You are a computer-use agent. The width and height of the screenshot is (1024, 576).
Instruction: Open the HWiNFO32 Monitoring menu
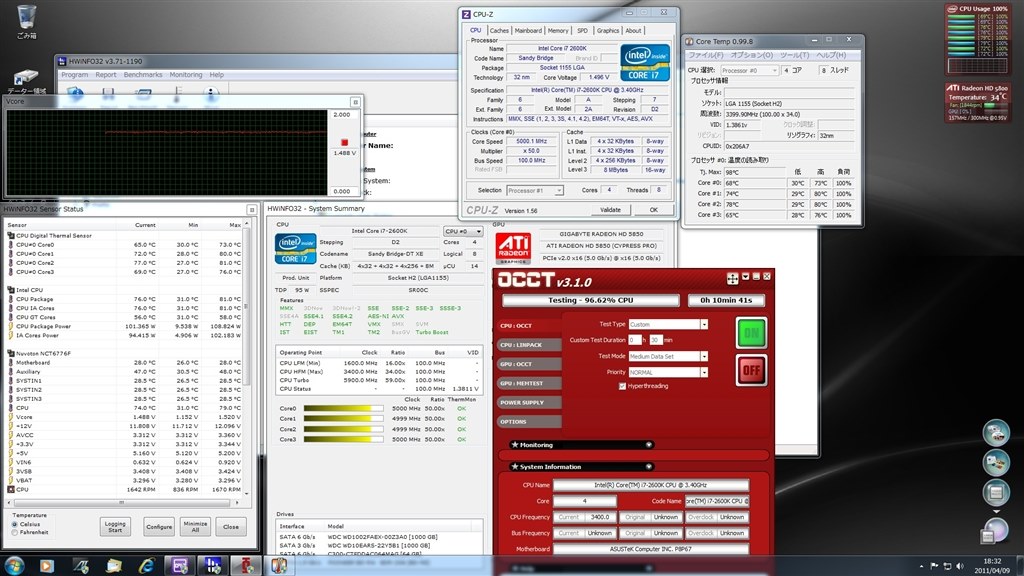186,75
